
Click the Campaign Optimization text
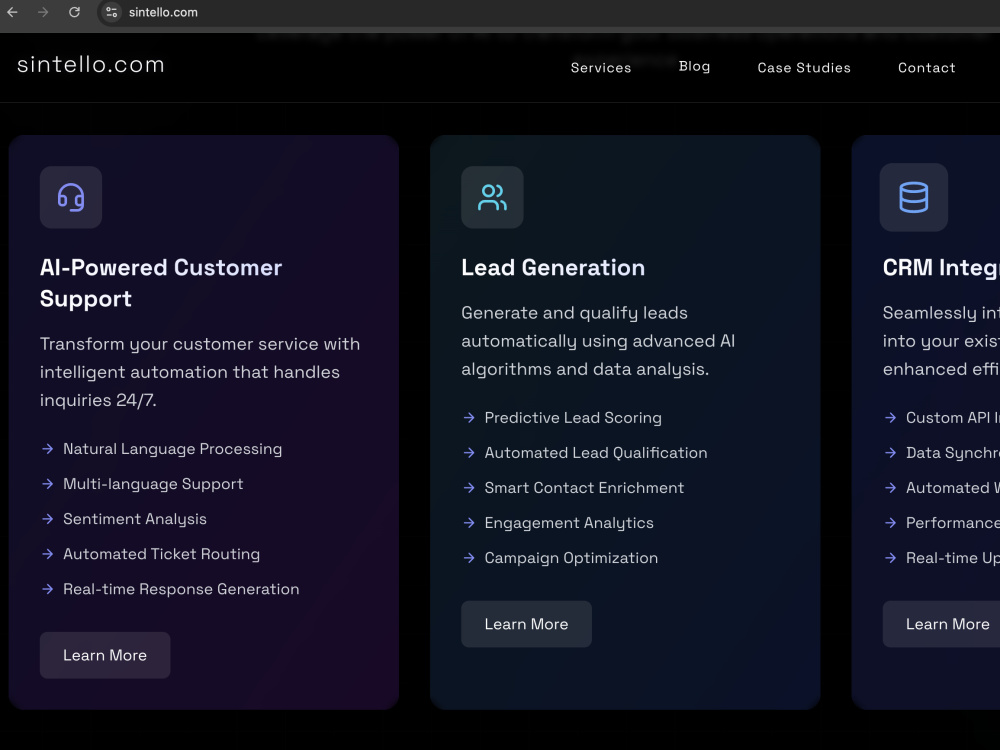coord(571,558)
